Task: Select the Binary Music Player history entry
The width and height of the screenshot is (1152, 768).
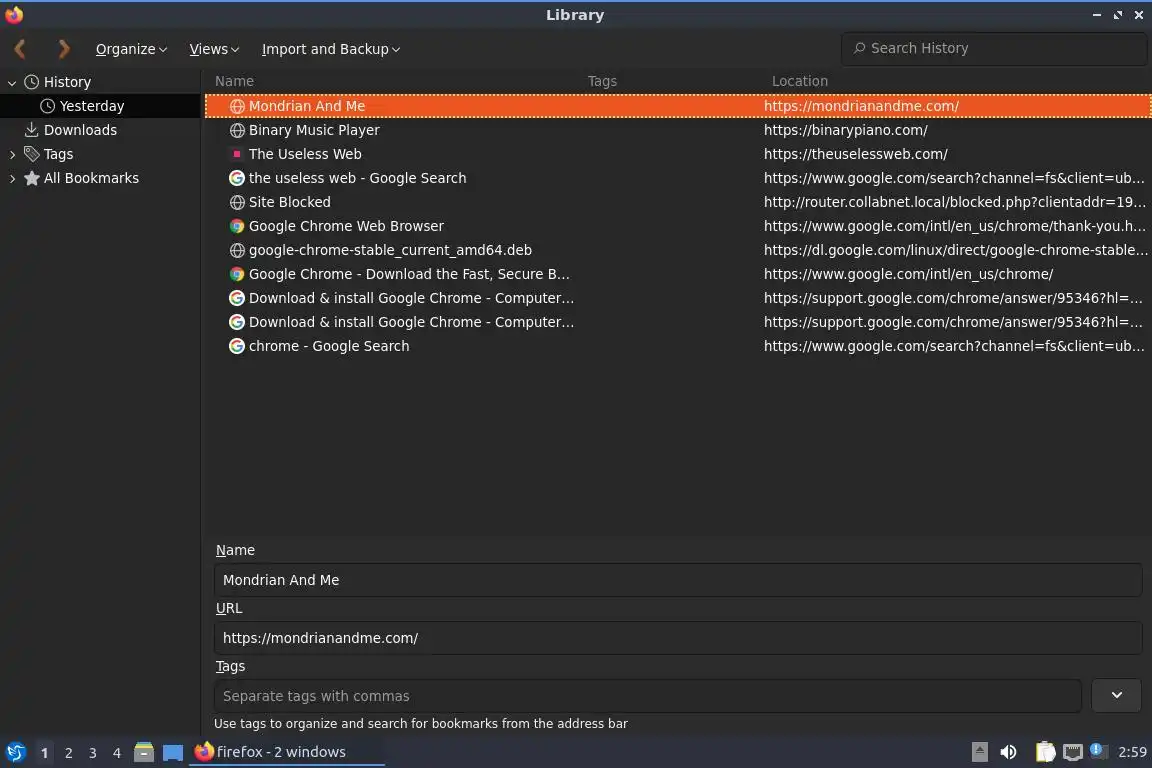Action: tap(314, 130)
